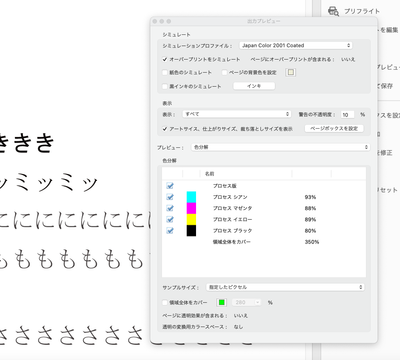Open the 表示 dropdown set to すべて
Image resolution: width=400 pixels, height=360 pixels.
coord(237,114)
